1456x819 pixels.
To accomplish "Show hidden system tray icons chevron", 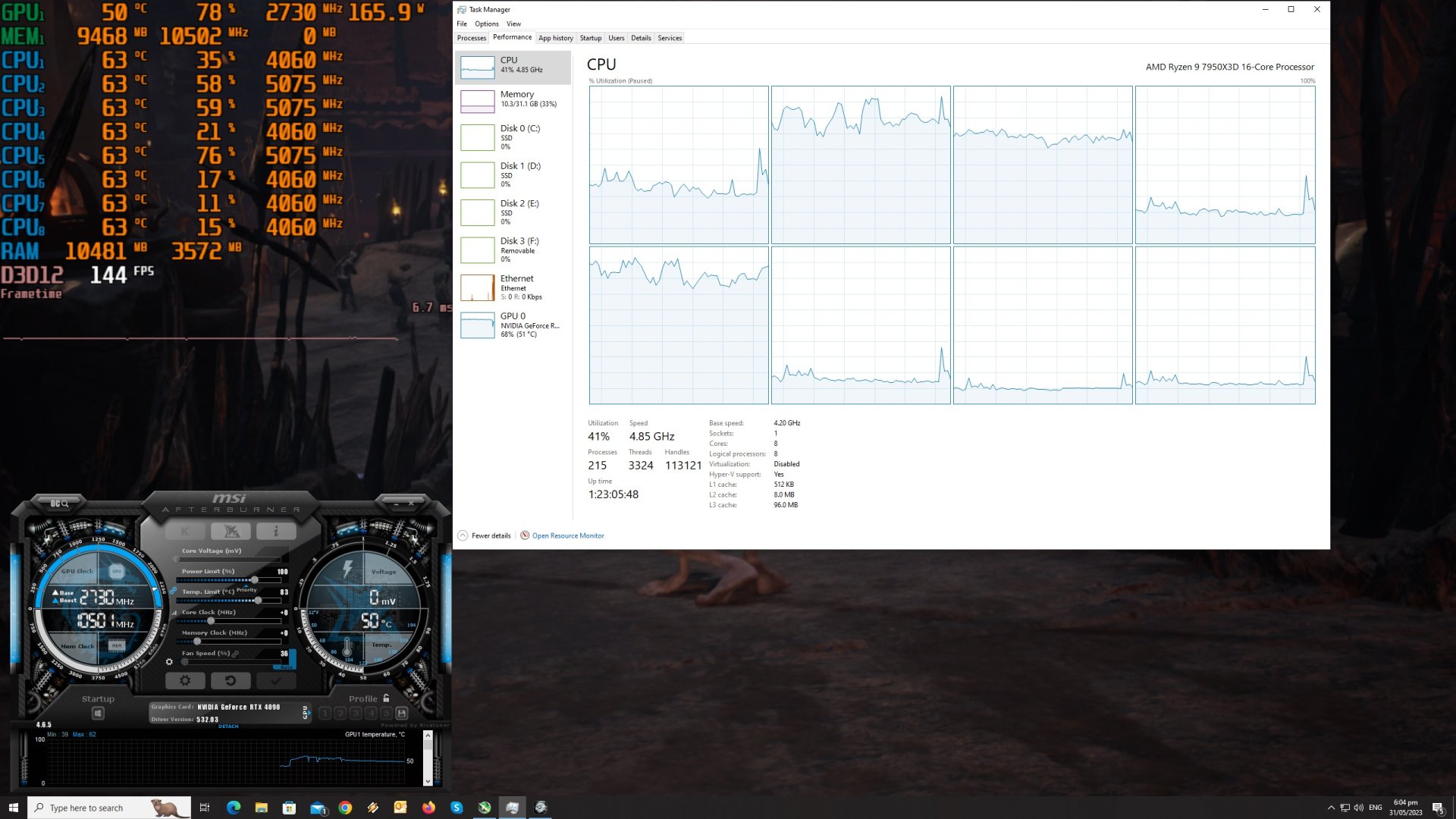I will pyautogui.click(x=1331, y=808).
